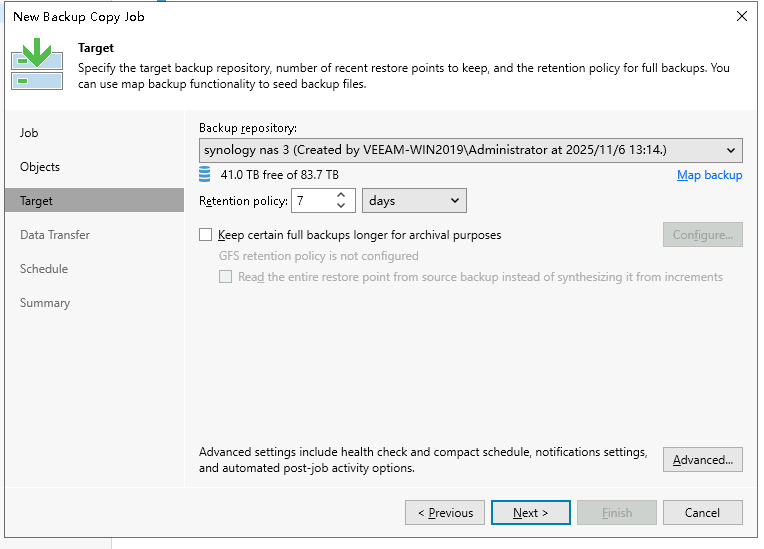764x549 pixels.
Task: Decrease retention policy value with down arrow
Action: (341, 207)
